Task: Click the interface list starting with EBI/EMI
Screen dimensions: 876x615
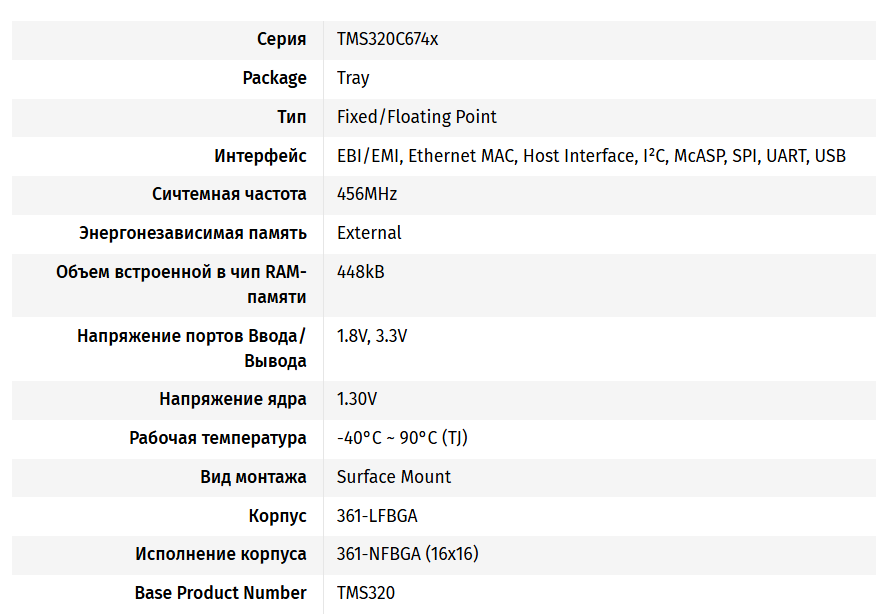Action: point(591,156)
